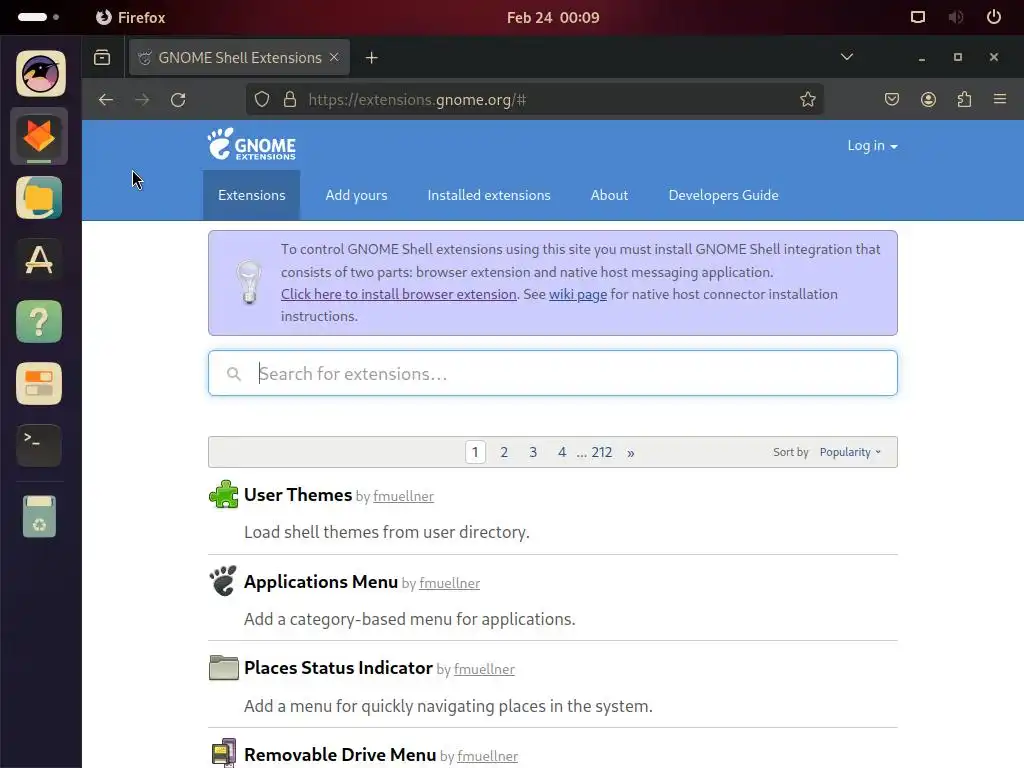This screenshot has height=768, width=1024.
Task: Bookmark this page with the star icon
Action: coord(808,99)
